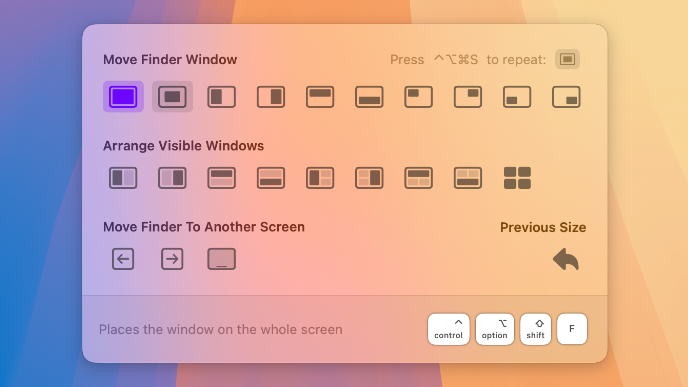Viewport: 688px width, 387px height.
Task: Arrange windows with main on top half
Action: (x=222, y=178)
